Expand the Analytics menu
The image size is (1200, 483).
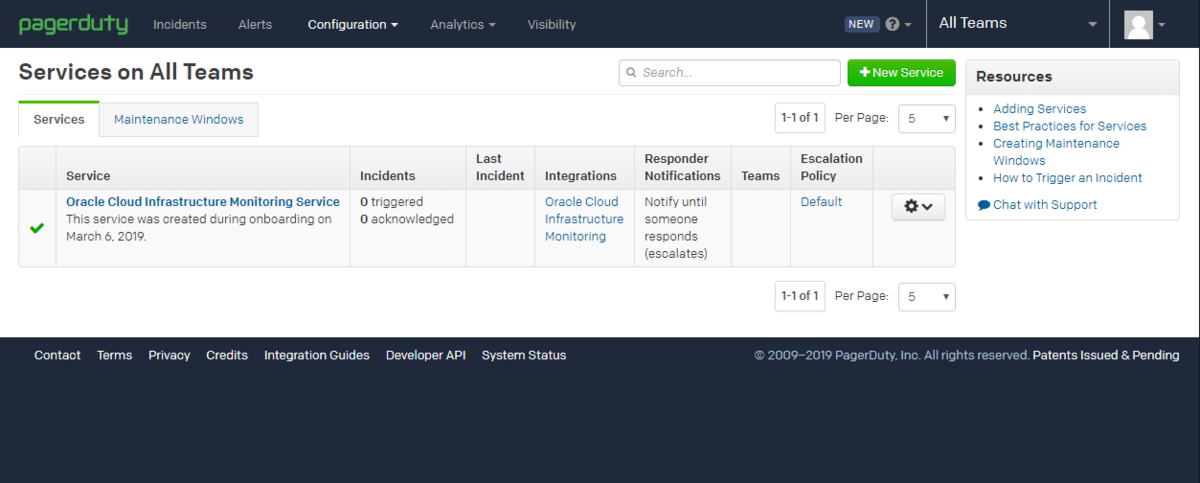click(x=464, y=24)
